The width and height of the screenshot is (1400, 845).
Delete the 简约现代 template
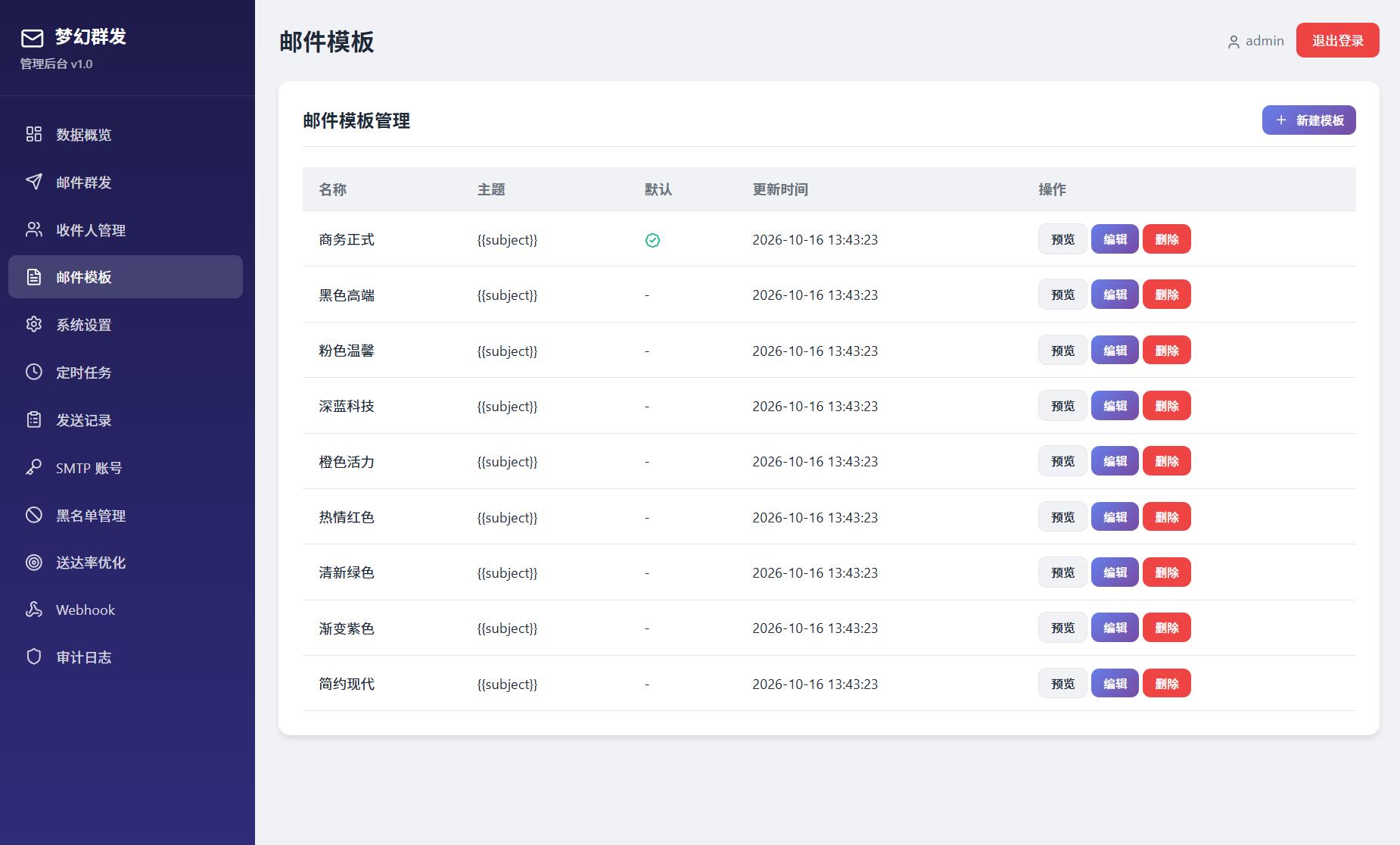coord(1166,684)
